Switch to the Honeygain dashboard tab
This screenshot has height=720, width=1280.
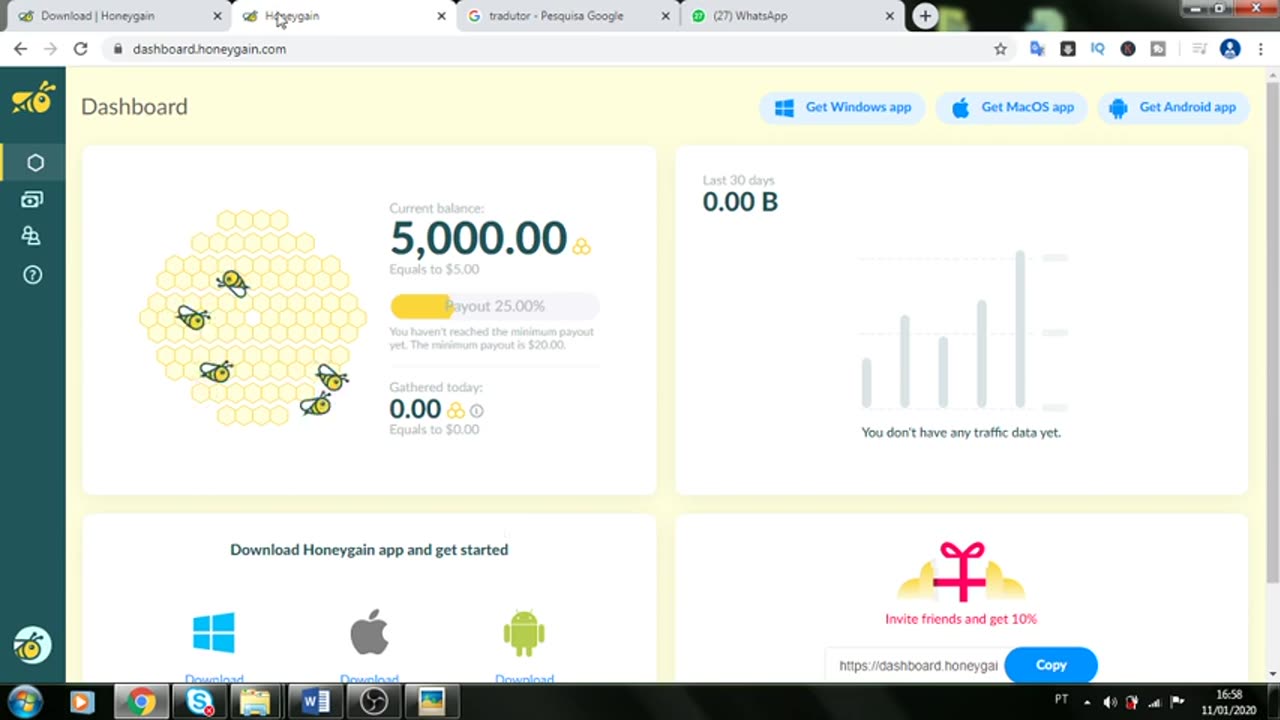tap(343, 16)
